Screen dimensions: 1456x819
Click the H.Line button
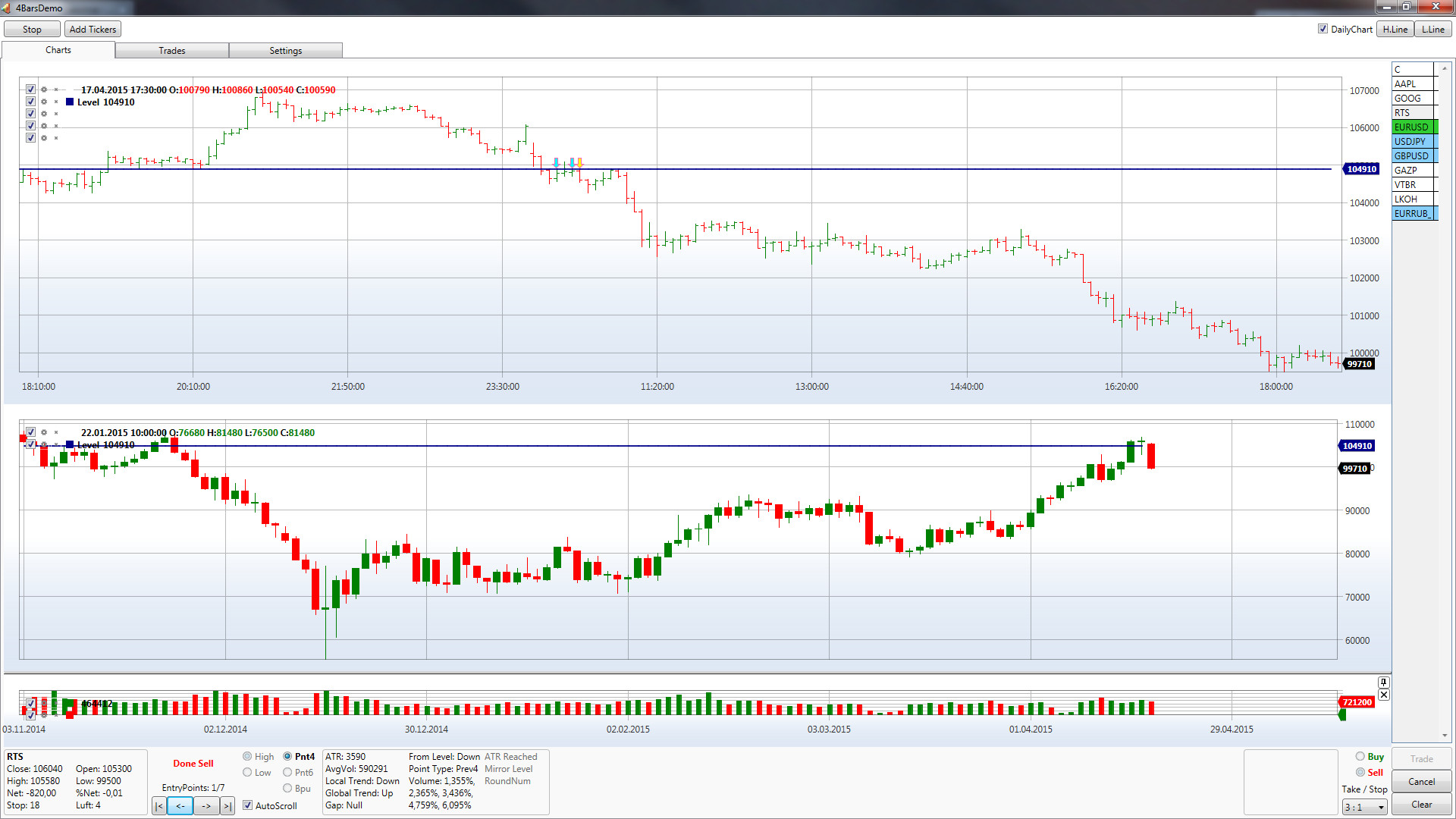(1395, 29)
